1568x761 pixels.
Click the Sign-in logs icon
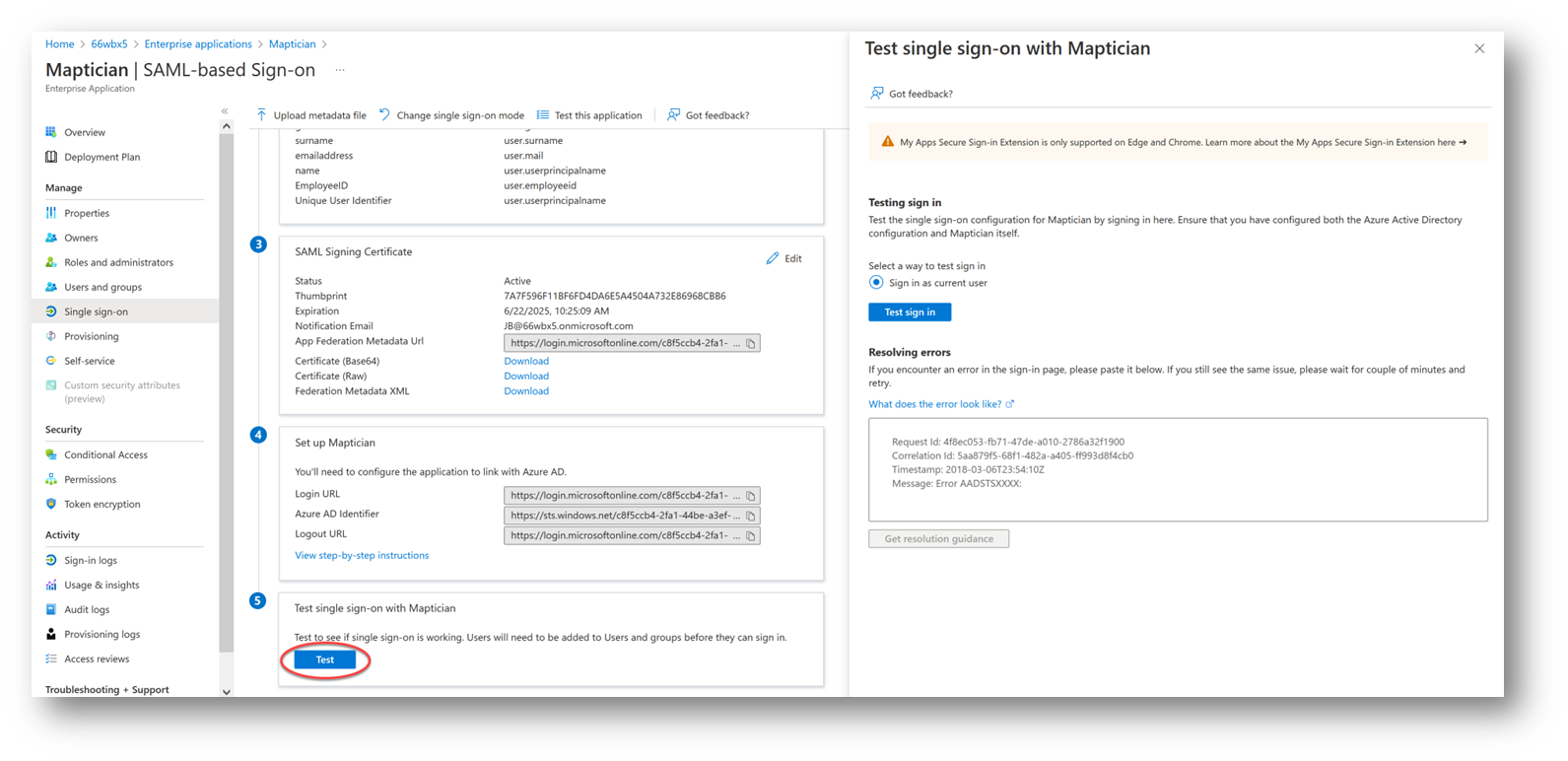(51, 560)
